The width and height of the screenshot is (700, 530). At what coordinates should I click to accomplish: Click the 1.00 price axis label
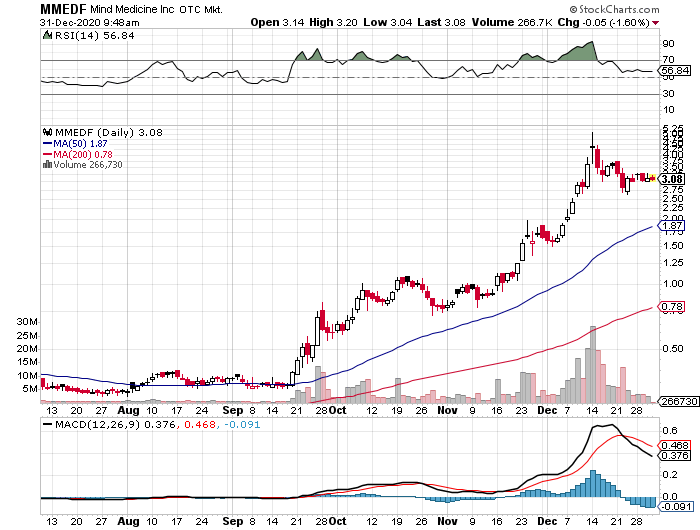[673, 284]
